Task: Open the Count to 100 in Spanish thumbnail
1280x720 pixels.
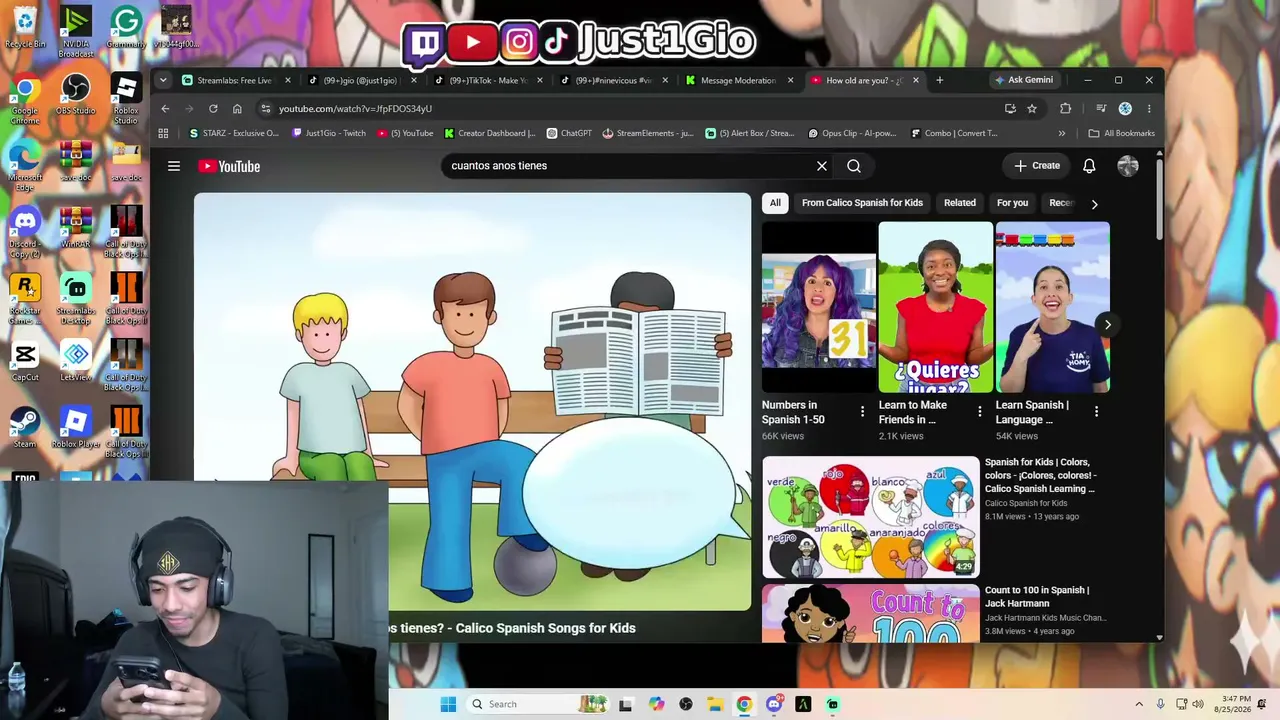Action: (871, 613)
